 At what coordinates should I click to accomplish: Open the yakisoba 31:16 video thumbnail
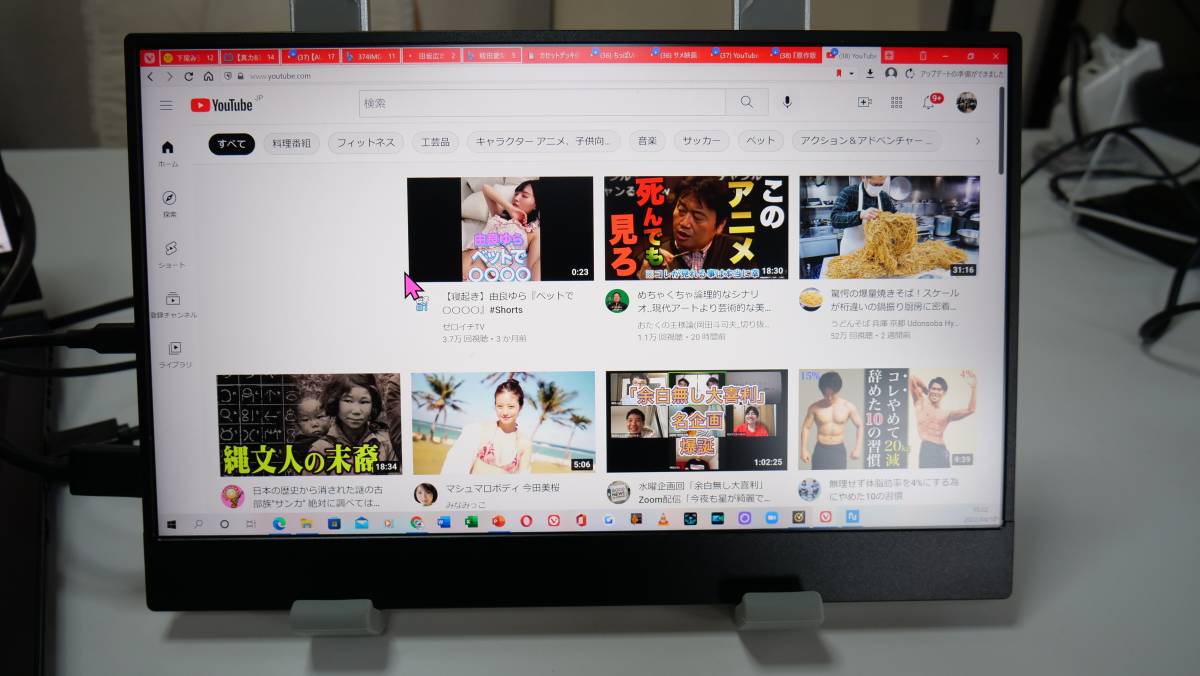(x=889, y=227)
